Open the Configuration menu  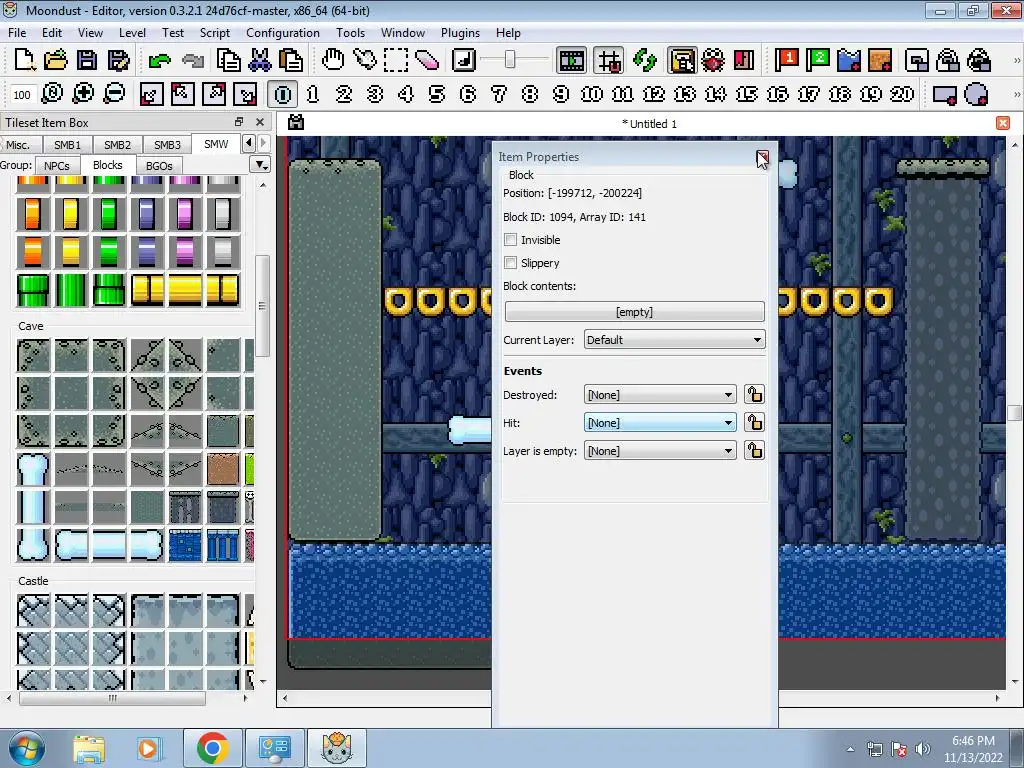pyautogui.click(x=283, y=33)
